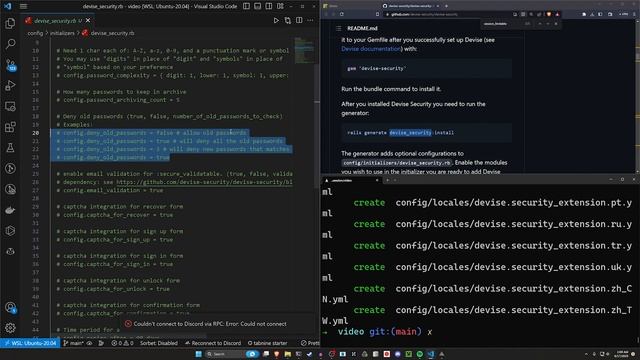
Task: Open Brave browser from the taskbar
Action: pyautogui.click(x=277, y=354)
